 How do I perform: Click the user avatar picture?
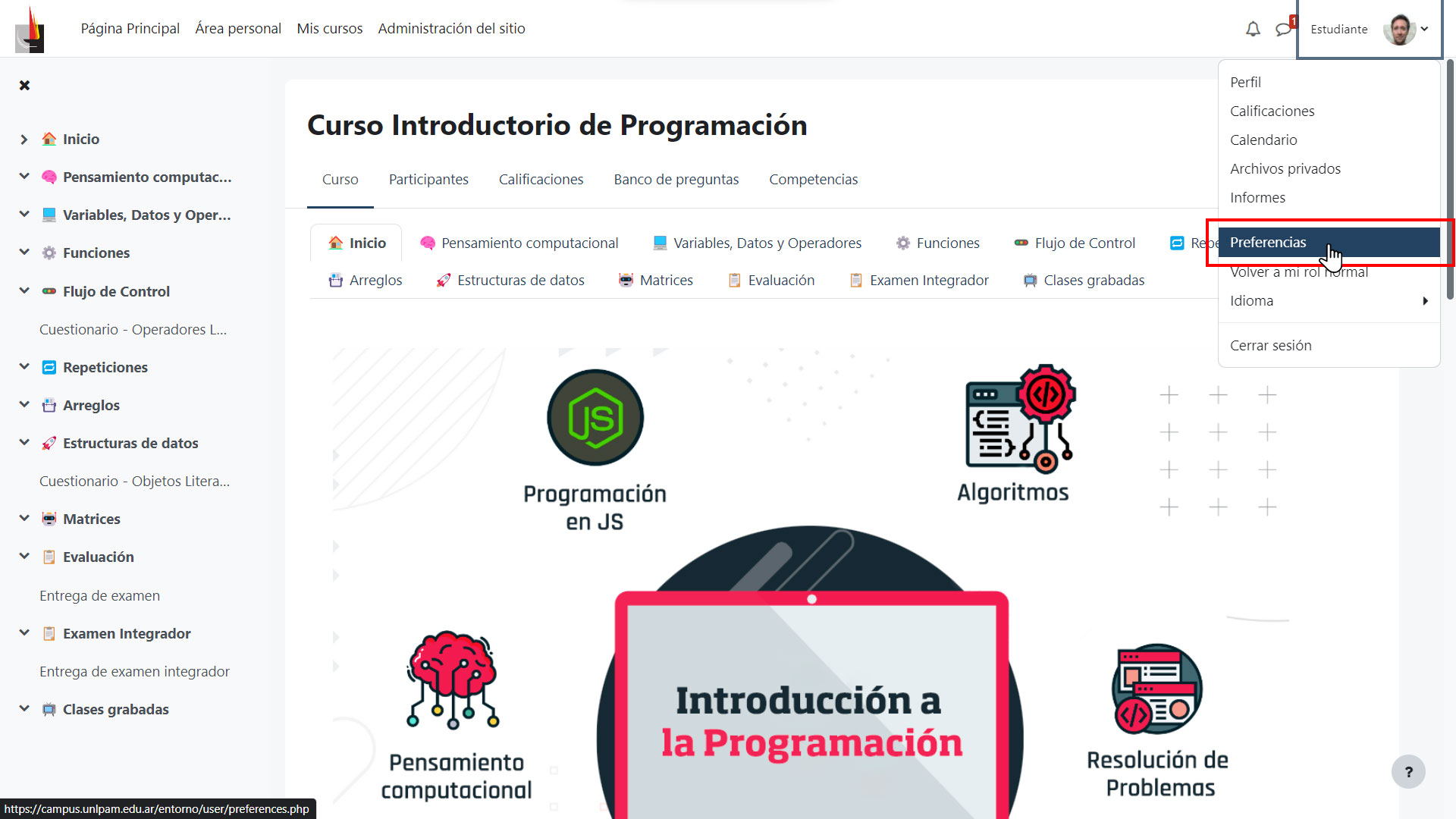(x=1399, y=29)
